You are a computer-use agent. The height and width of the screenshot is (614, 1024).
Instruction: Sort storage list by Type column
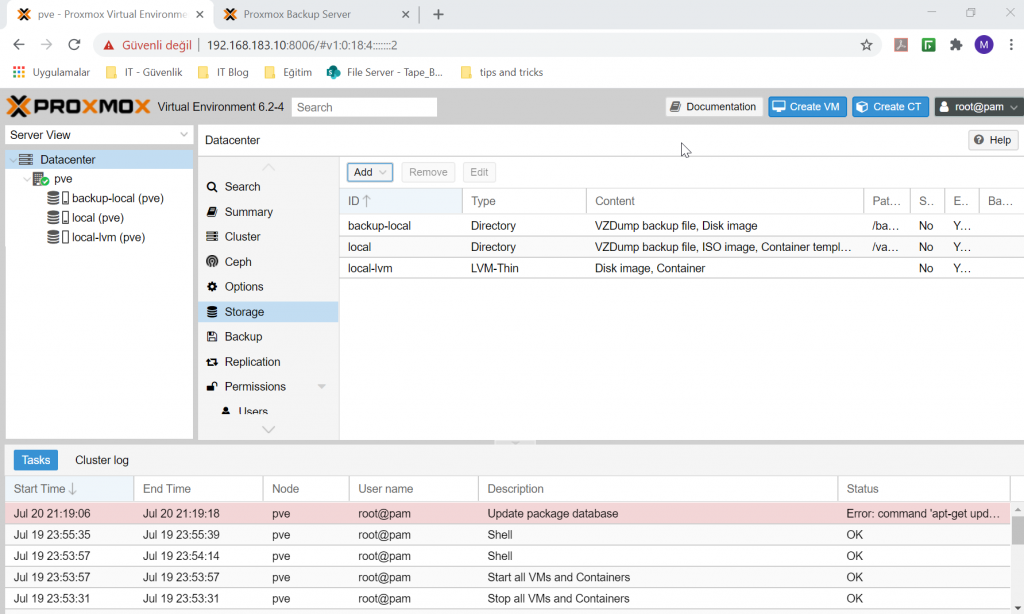click(524, 201)
